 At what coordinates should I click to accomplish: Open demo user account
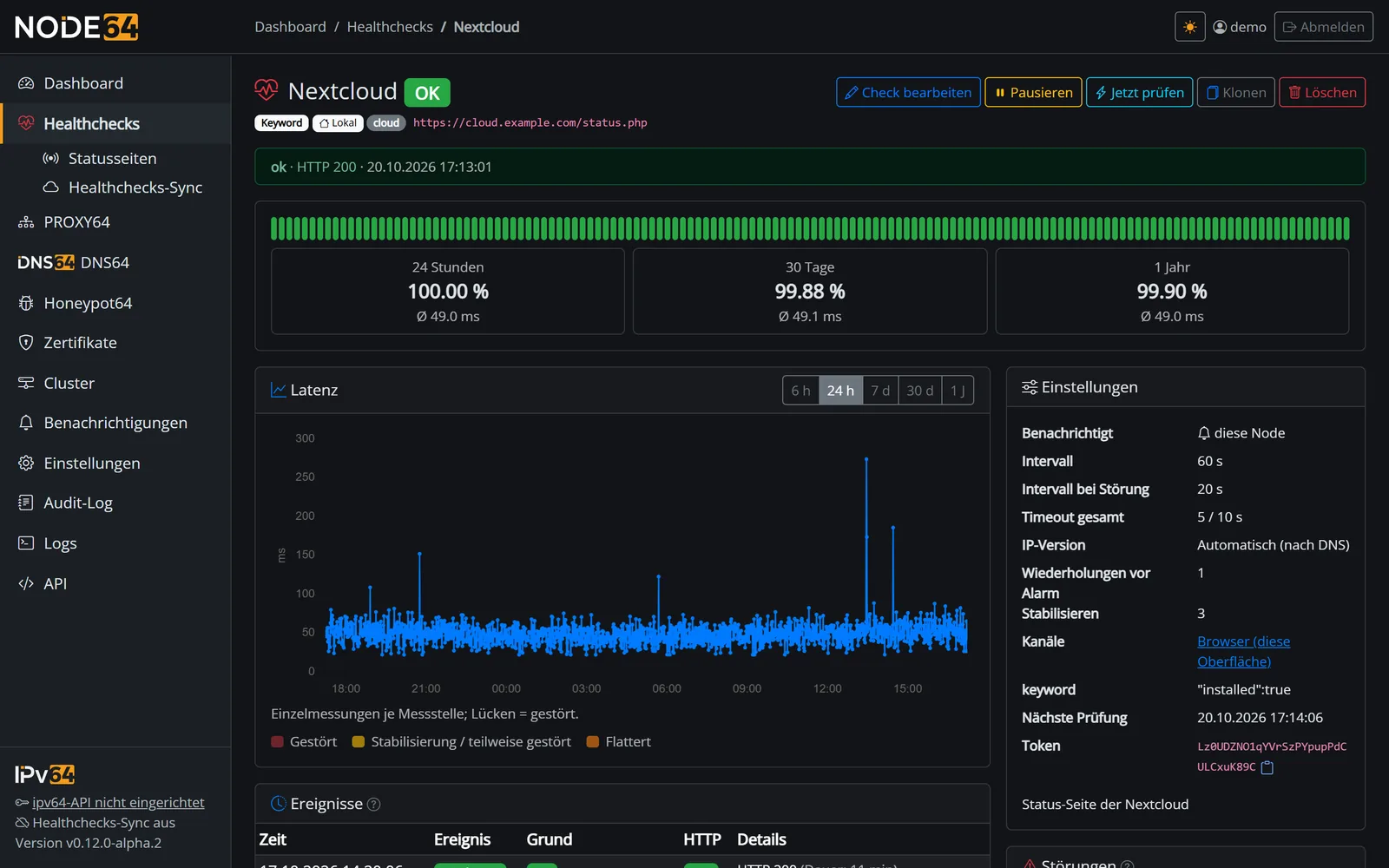coord(1240,27)
